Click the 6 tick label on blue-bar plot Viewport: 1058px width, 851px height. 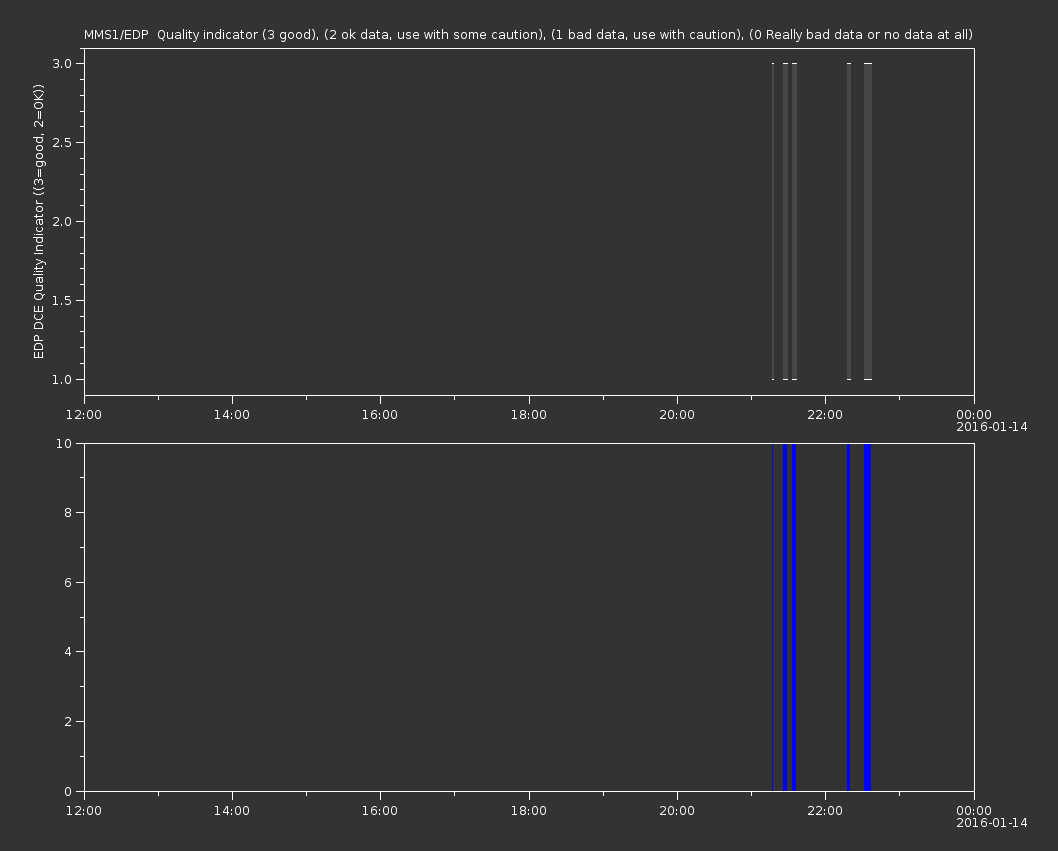68,582
